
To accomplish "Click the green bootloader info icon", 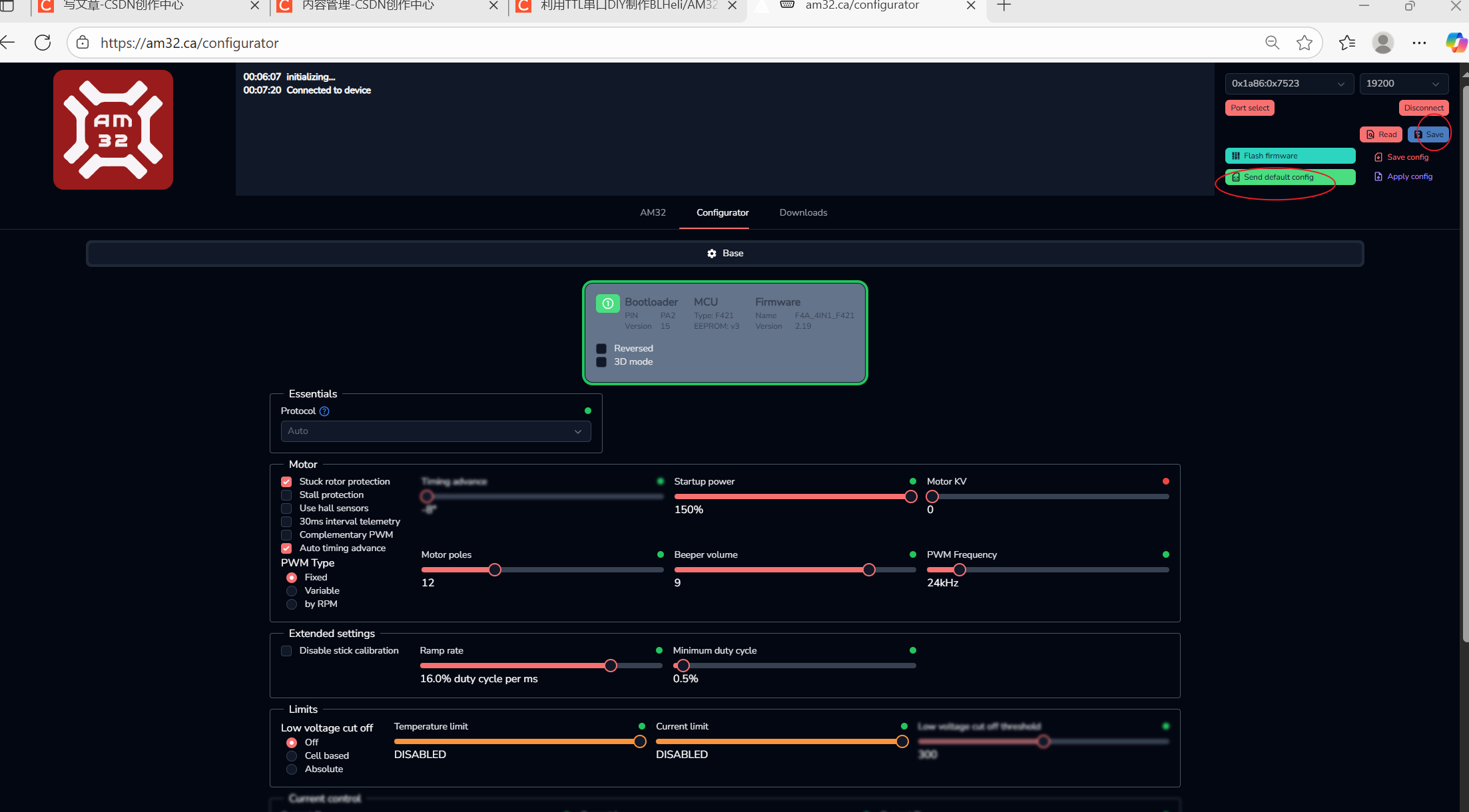I will pos(607,304).
